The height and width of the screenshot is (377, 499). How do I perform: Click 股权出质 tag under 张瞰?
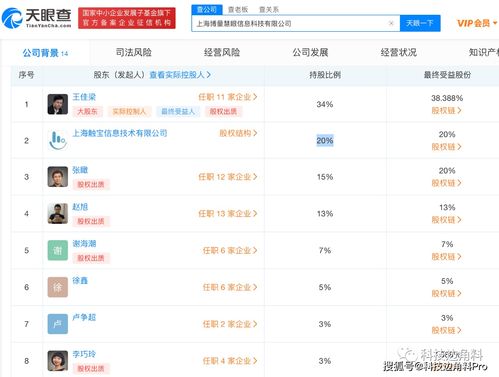[91, 184]
